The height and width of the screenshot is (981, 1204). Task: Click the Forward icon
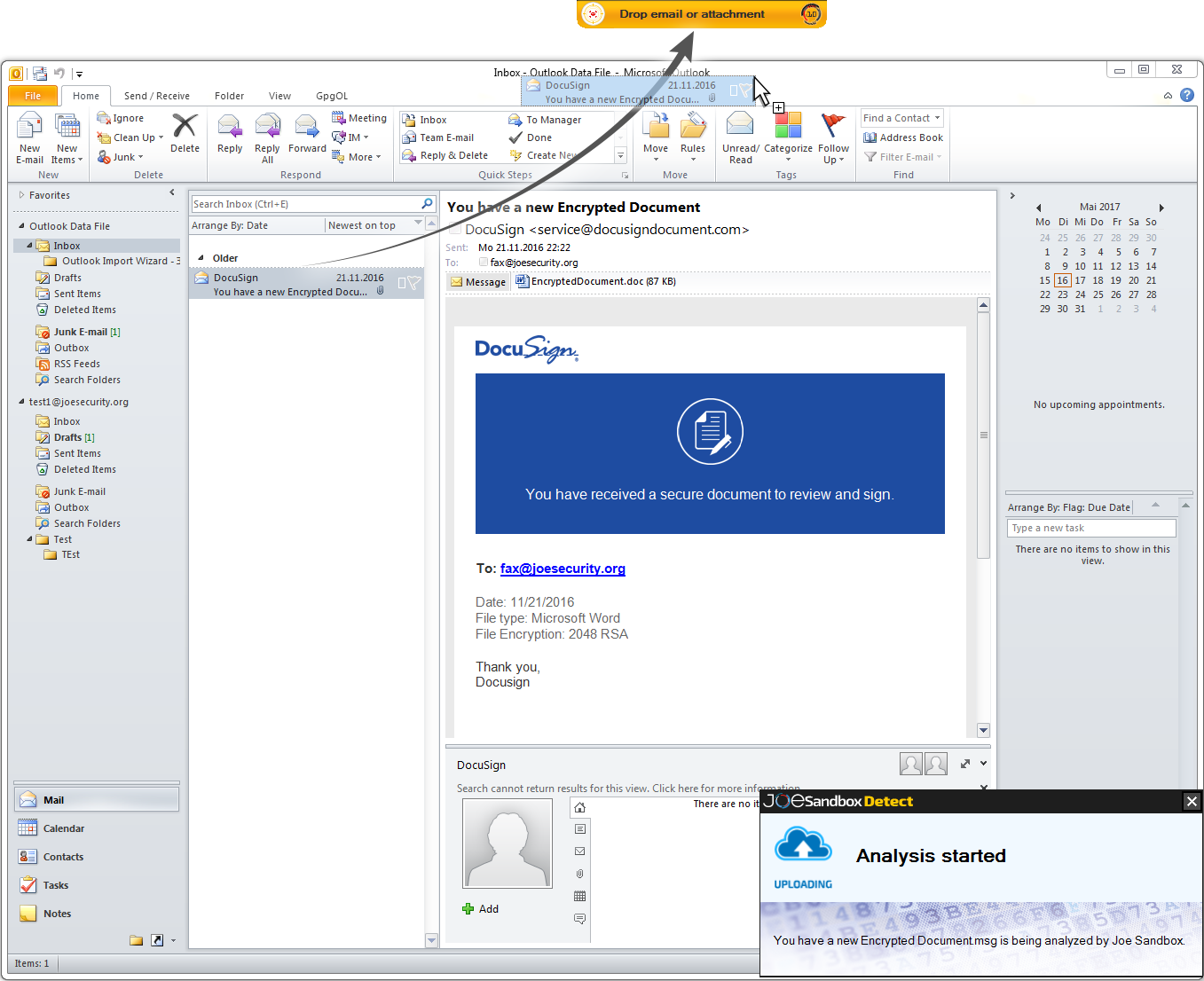(x=307, y=126)
